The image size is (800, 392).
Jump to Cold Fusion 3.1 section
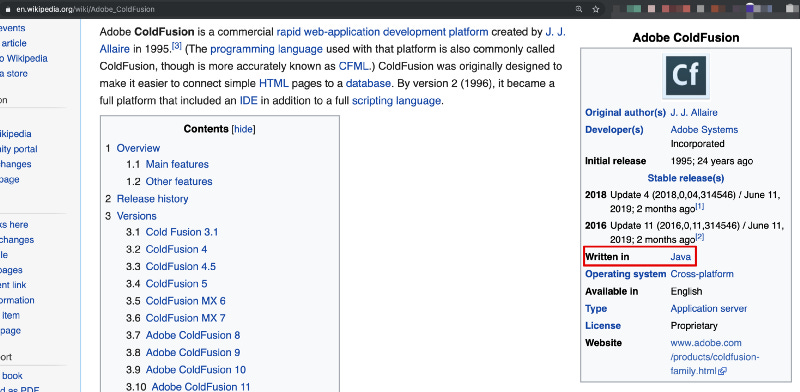click(182, 232)
